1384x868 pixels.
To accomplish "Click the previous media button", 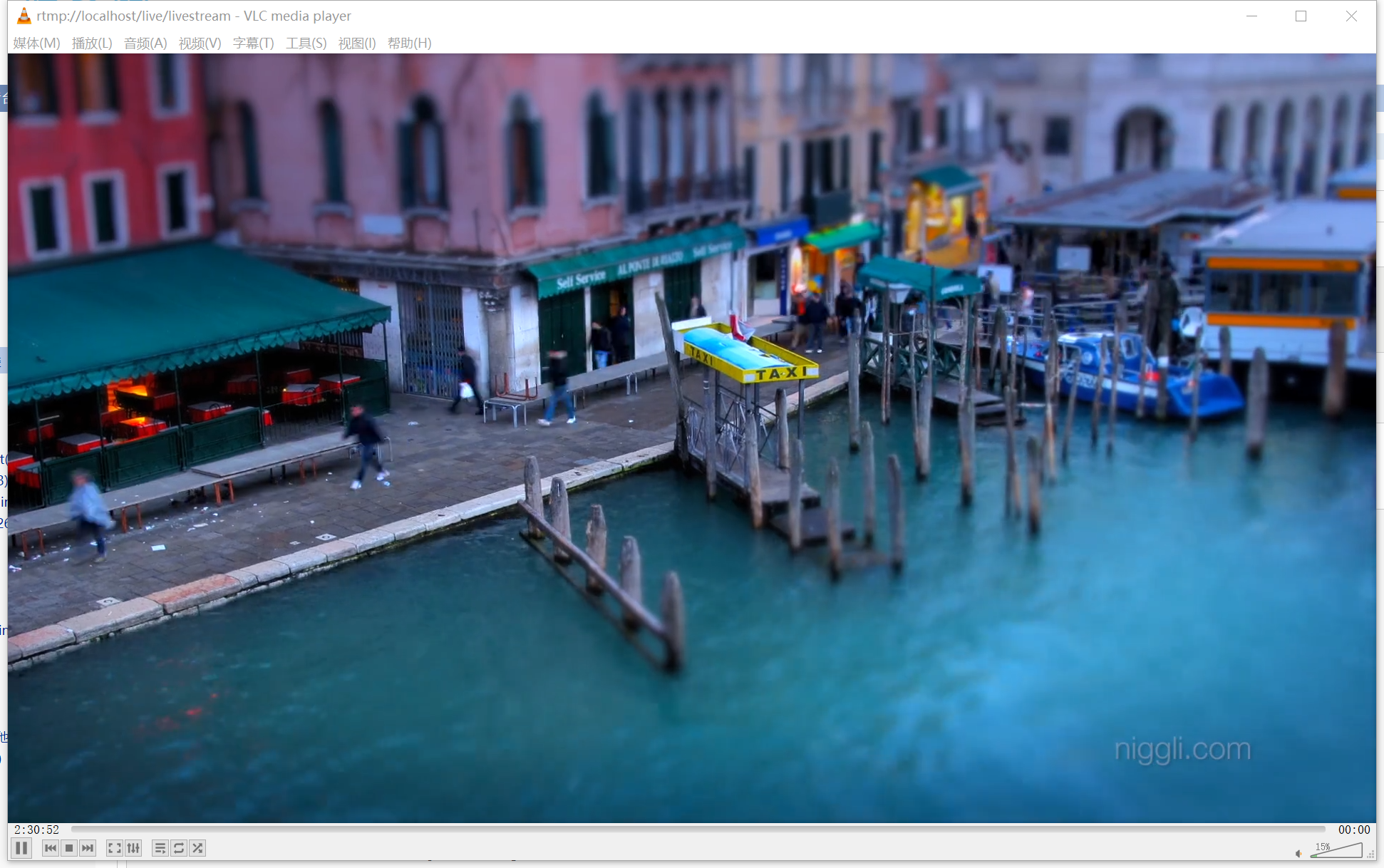I will (x=50, y=848).
